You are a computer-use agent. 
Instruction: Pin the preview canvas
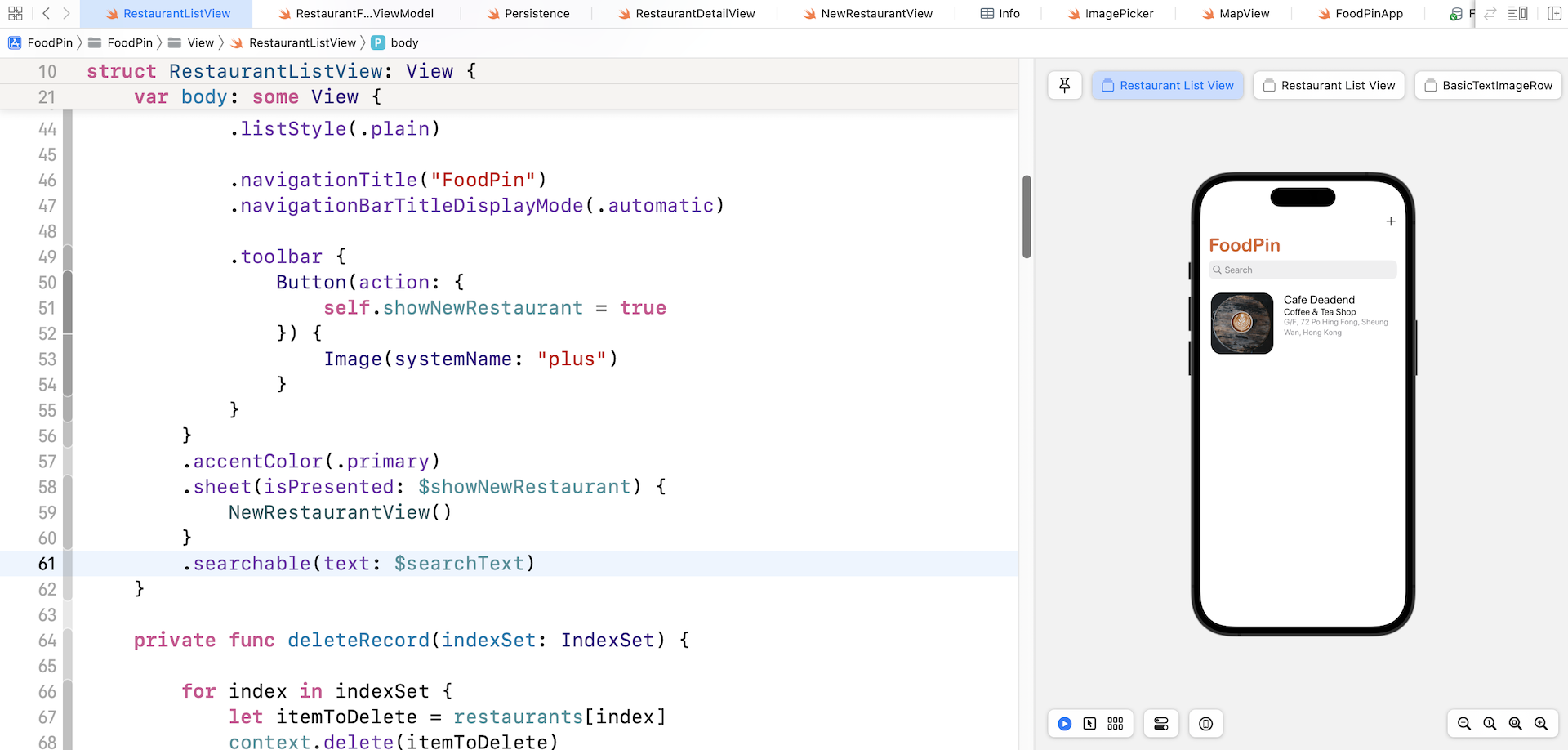pos(1064,85)
